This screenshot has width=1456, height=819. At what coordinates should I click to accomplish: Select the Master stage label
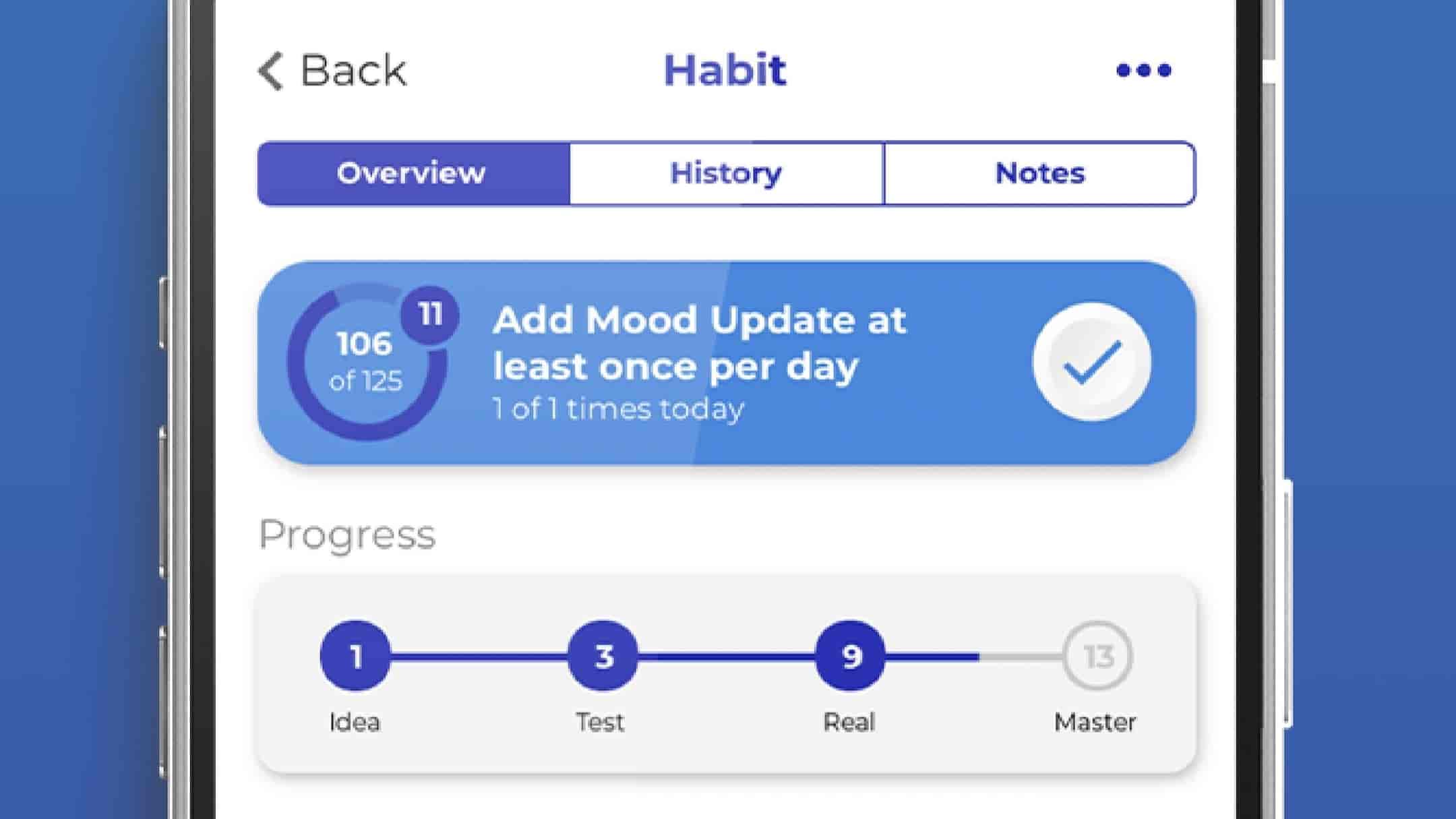[1095, 722]
